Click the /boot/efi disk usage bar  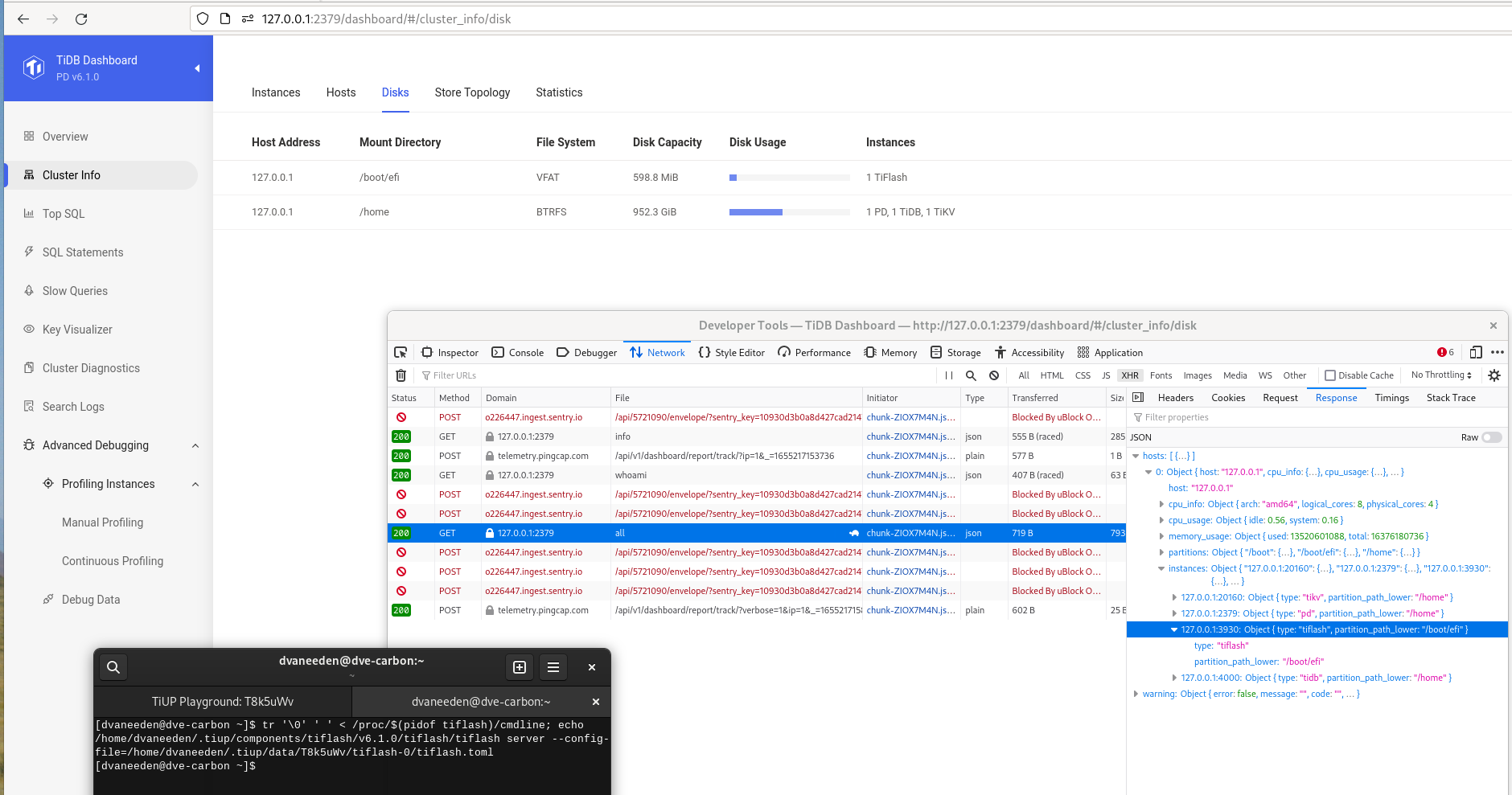tap(790, 178)
